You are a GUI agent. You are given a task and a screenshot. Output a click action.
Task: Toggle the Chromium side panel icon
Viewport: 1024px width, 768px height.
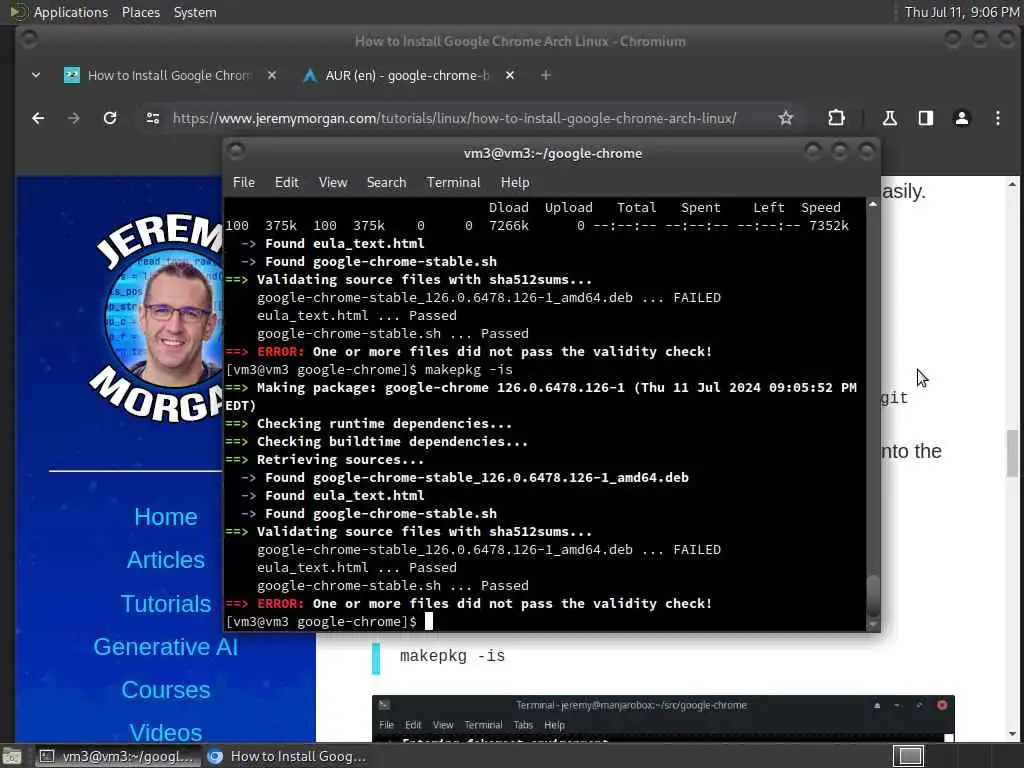(x=925, y=118)
